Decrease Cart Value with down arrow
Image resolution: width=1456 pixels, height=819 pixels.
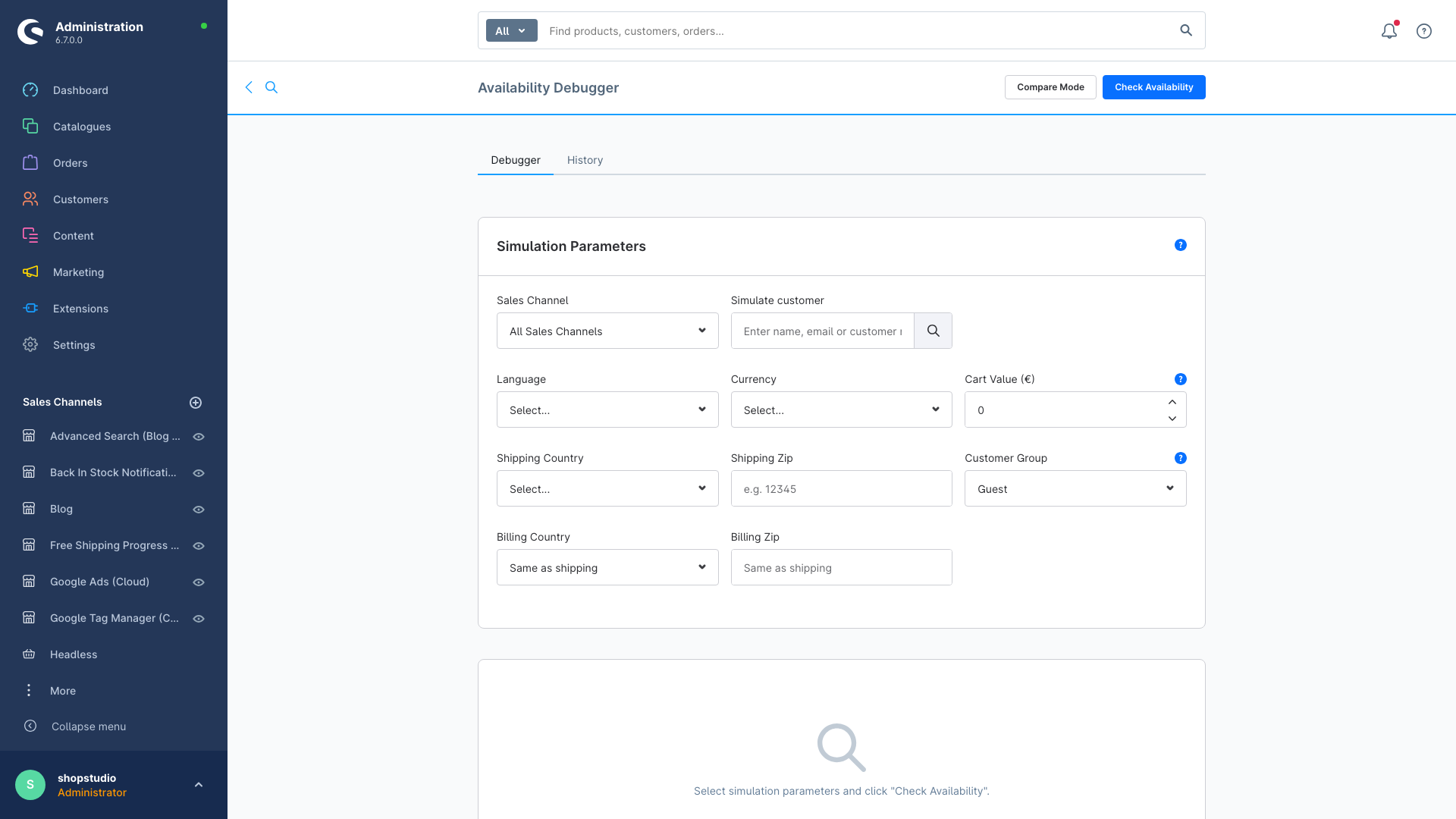click(x=1172, y=419)
